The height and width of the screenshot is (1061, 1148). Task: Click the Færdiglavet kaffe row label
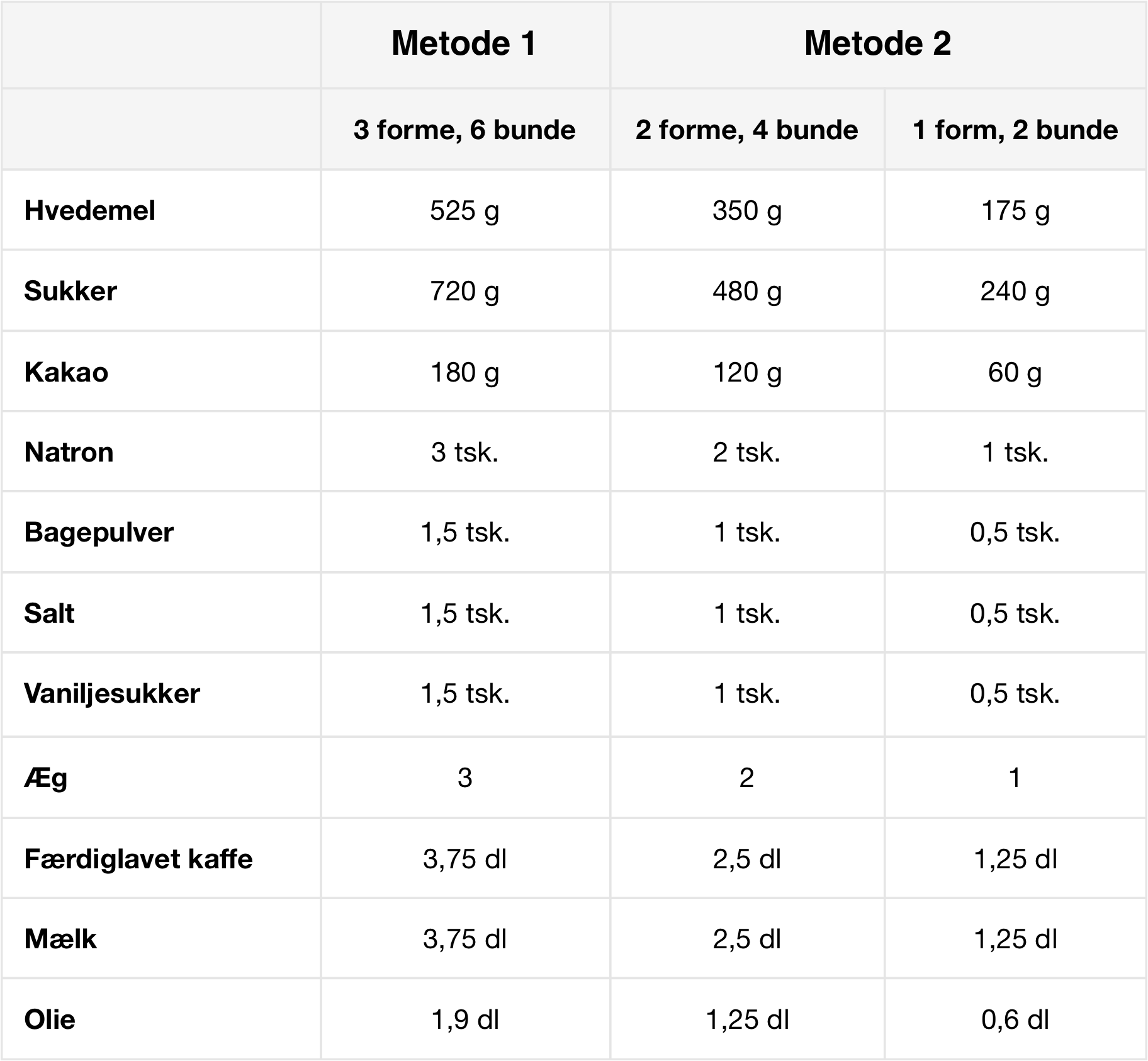click(x=138, y=859)
